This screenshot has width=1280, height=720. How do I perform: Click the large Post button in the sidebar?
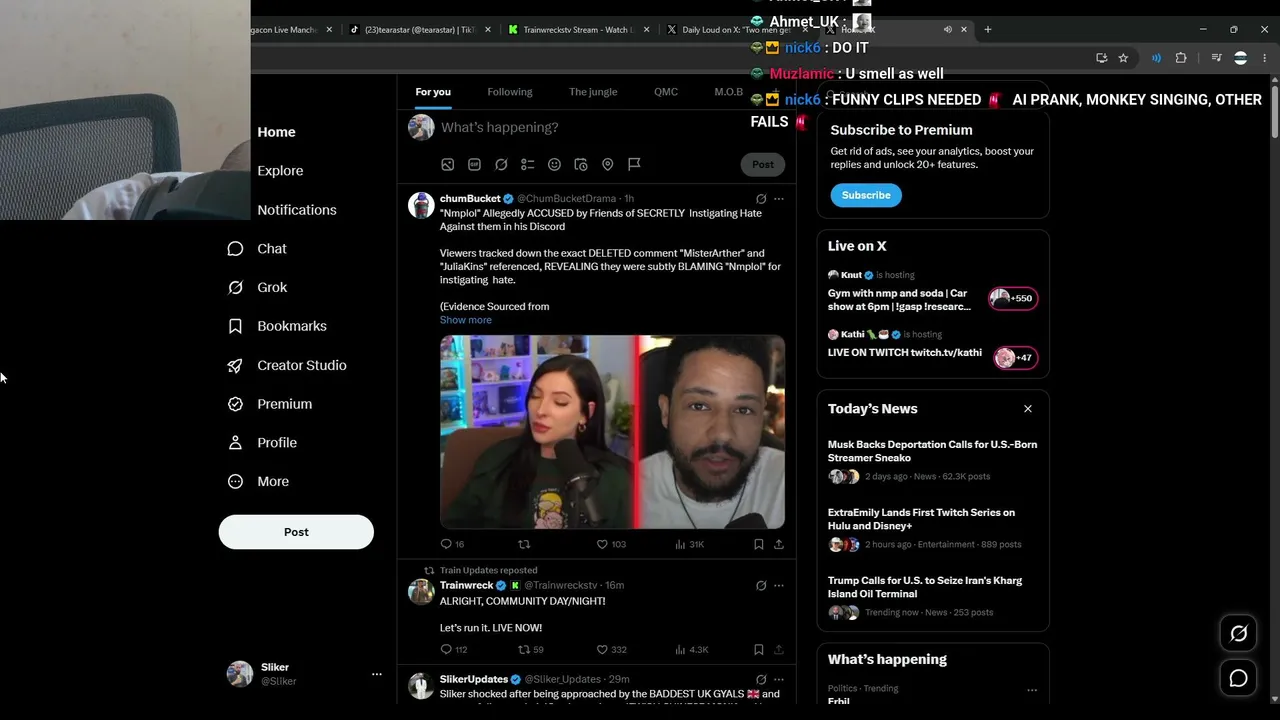(x=296, y=532)
